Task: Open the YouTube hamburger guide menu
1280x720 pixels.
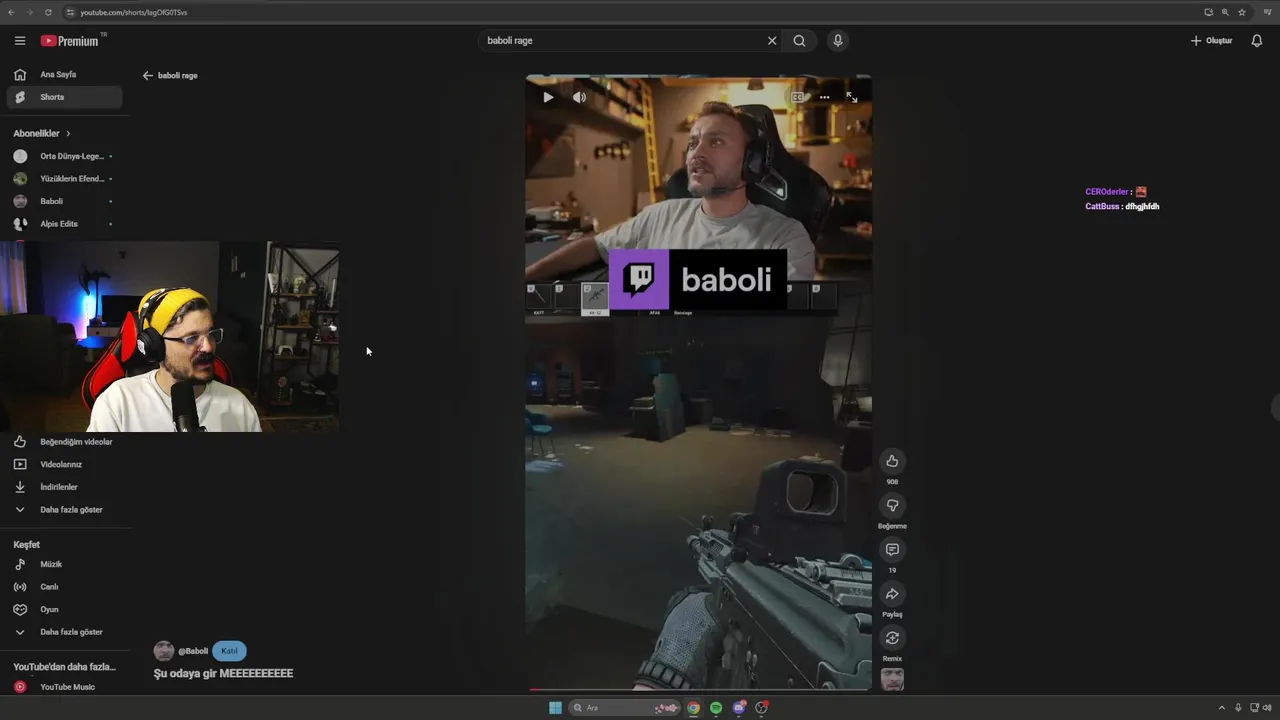Action: 20,41
